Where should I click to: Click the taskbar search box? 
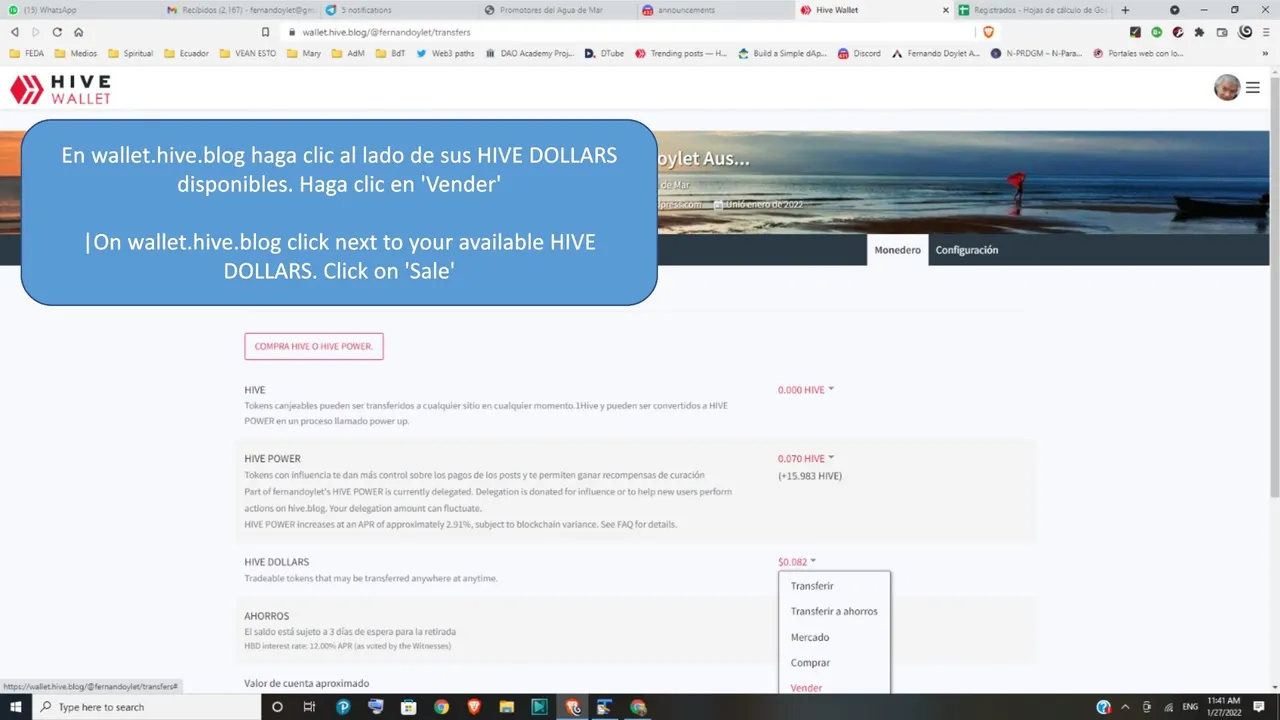(146, 707)
